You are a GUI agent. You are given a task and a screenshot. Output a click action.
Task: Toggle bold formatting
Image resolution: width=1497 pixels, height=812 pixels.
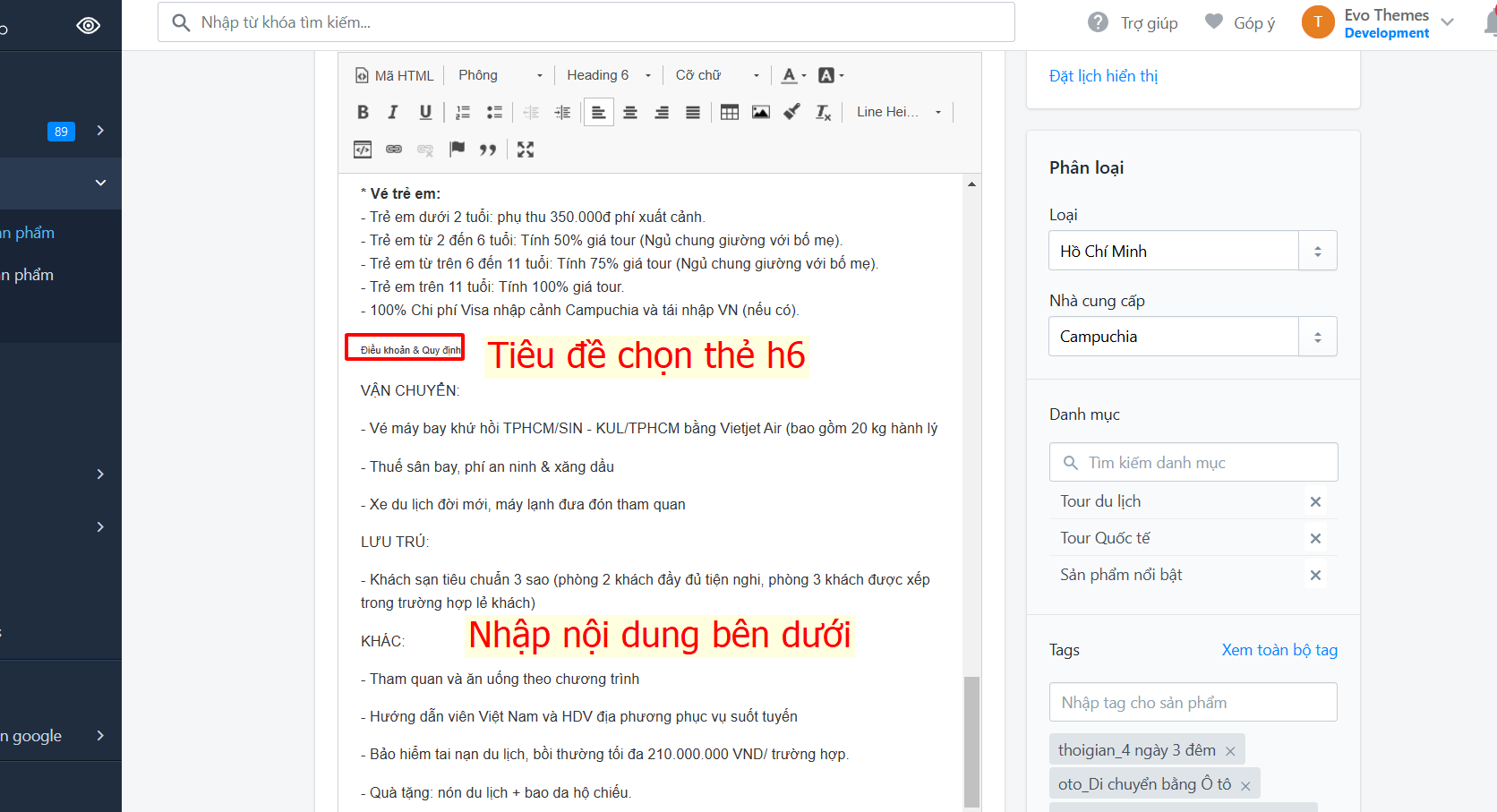tap(363, 112)
